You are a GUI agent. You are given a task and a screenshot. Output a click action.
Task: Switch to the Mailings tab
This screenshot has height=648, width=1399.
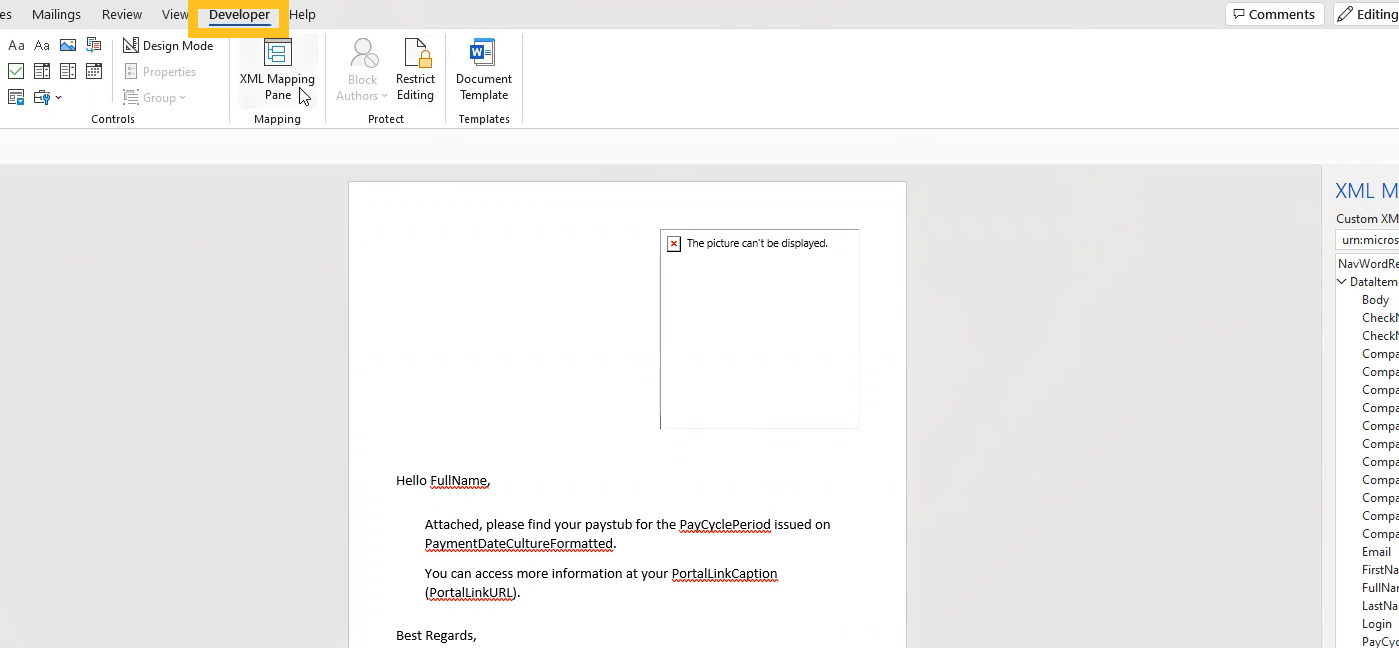pos(56,15)
